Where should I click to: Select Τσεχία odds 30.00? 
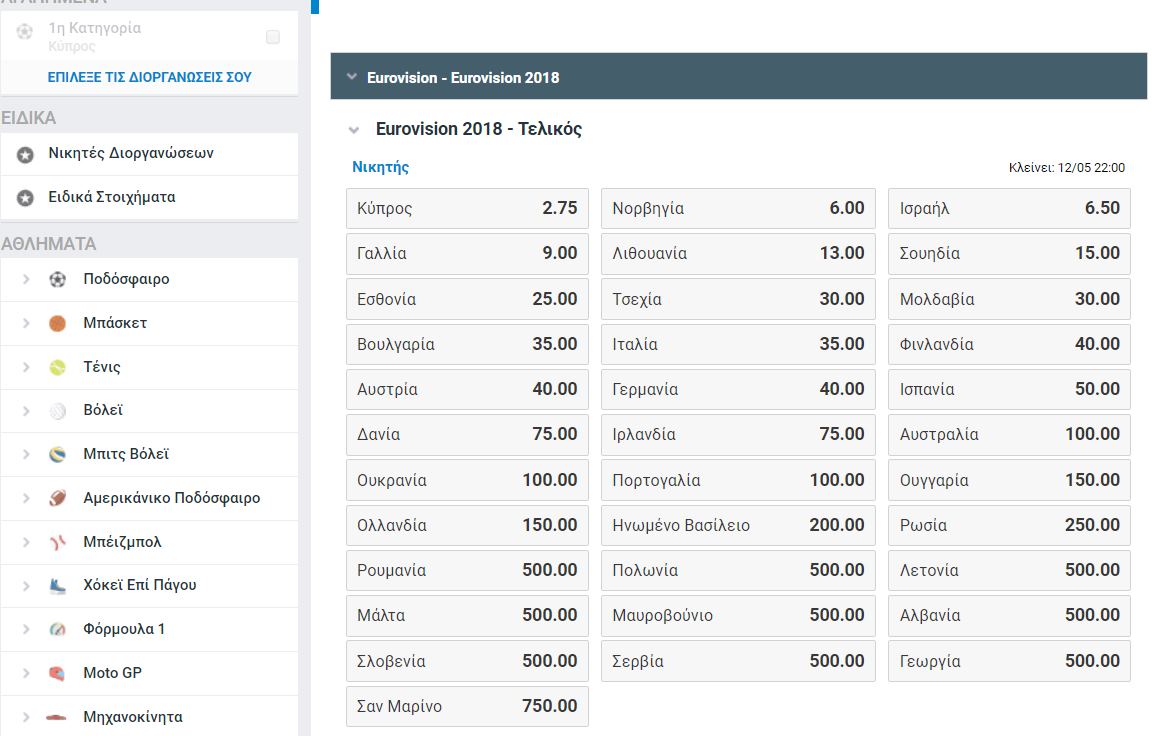tap(738, 299)
